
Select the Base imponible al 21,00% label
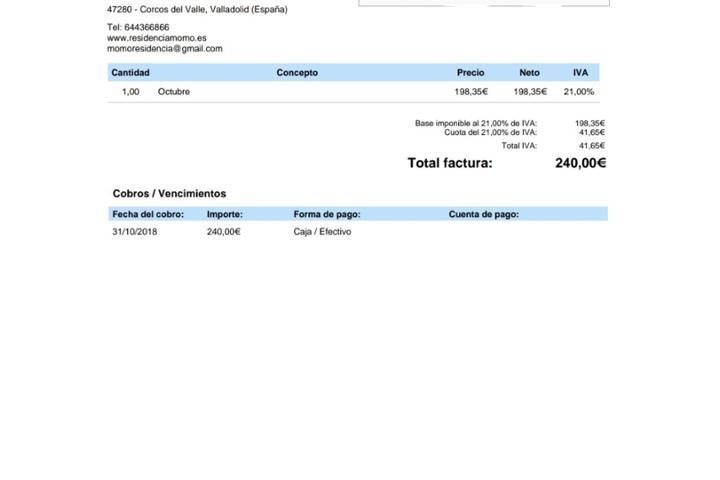(475, 124)
